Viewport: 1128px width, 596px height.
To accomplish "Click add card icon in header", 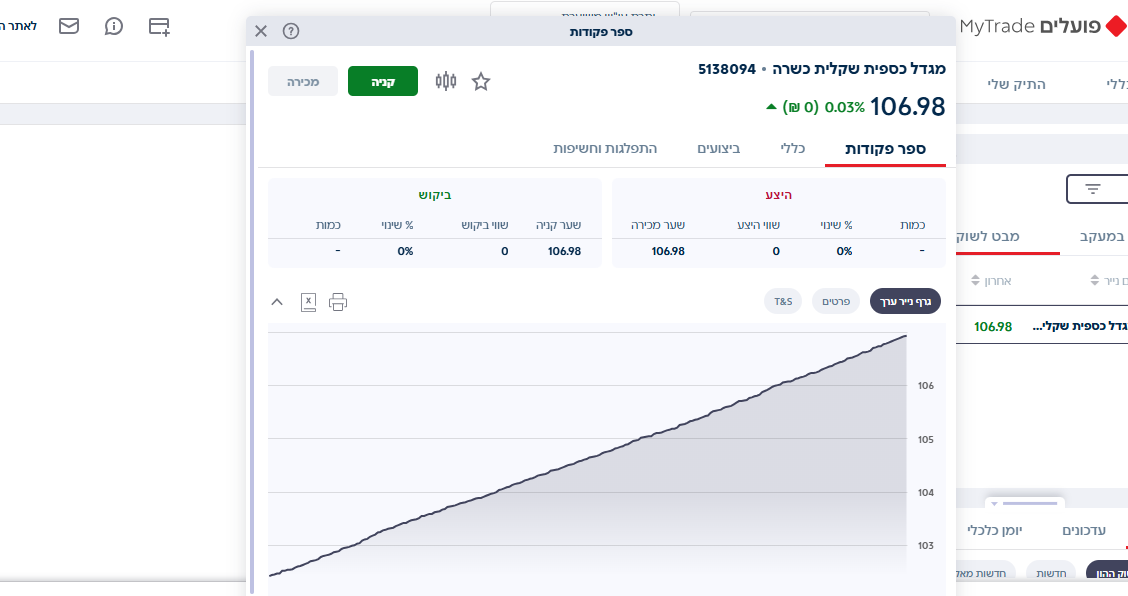I will (x=159, y=27).
